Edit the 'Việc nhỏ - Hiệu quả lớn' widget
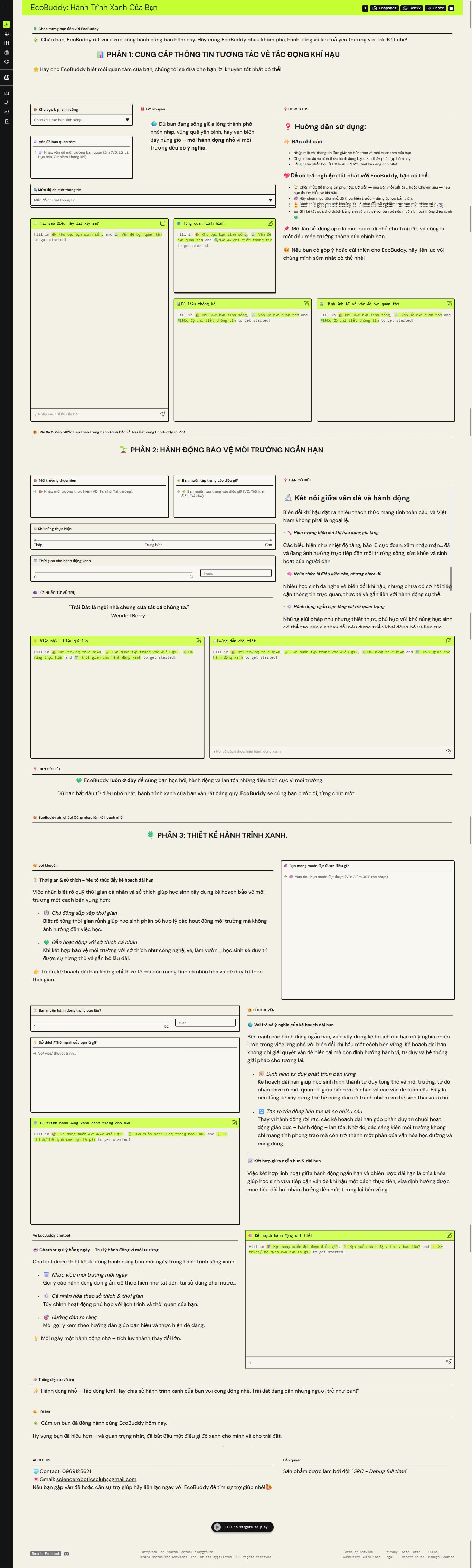 (x=198, y=640)
